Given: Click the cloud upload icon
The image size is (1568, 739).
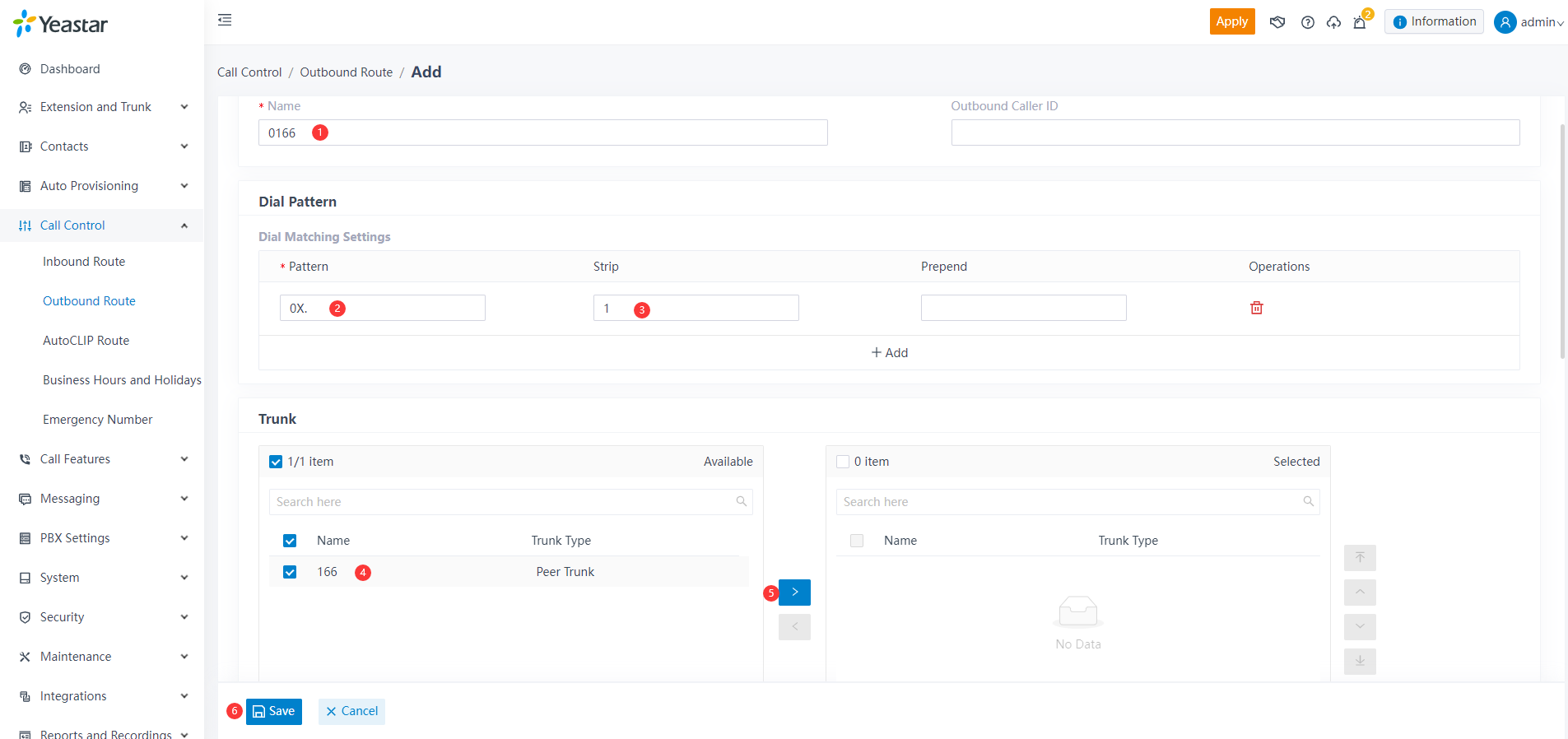Looking at the screenshot, I should [1333, 22].
